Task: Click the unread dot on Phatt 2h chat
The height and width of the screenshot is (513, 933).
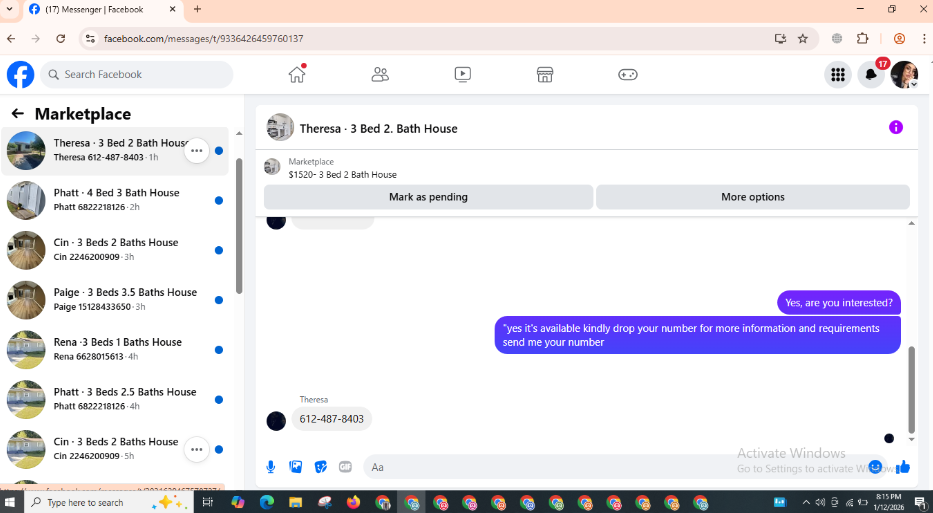Action: point(219,201)
